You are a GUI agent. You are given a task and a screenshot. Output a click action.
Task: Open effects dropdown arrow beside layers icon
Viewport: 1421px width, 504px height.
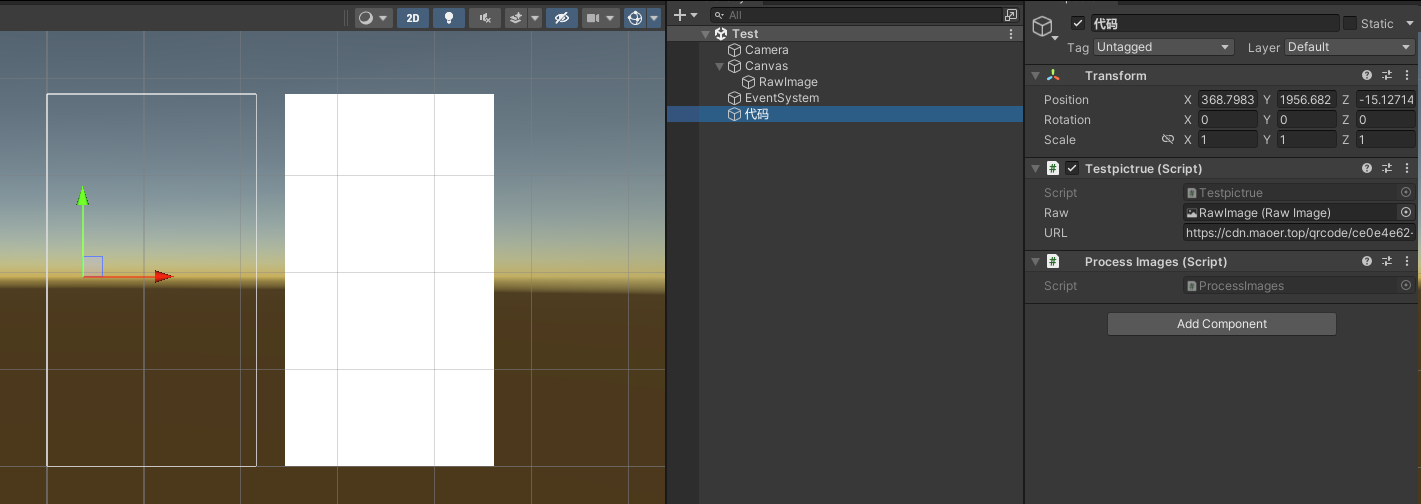535,17
